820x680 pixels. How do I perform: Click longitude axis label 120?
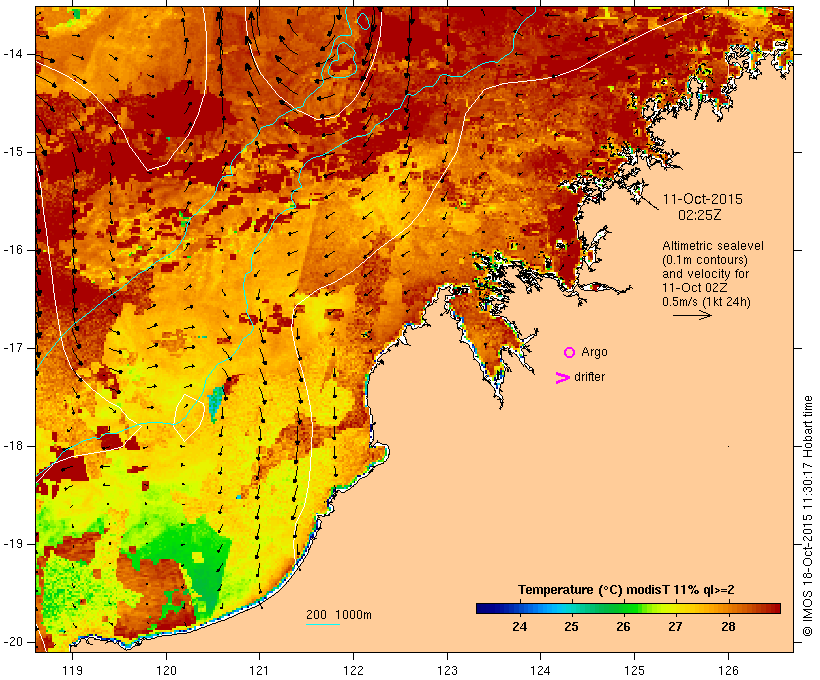[x=166, y=670]
